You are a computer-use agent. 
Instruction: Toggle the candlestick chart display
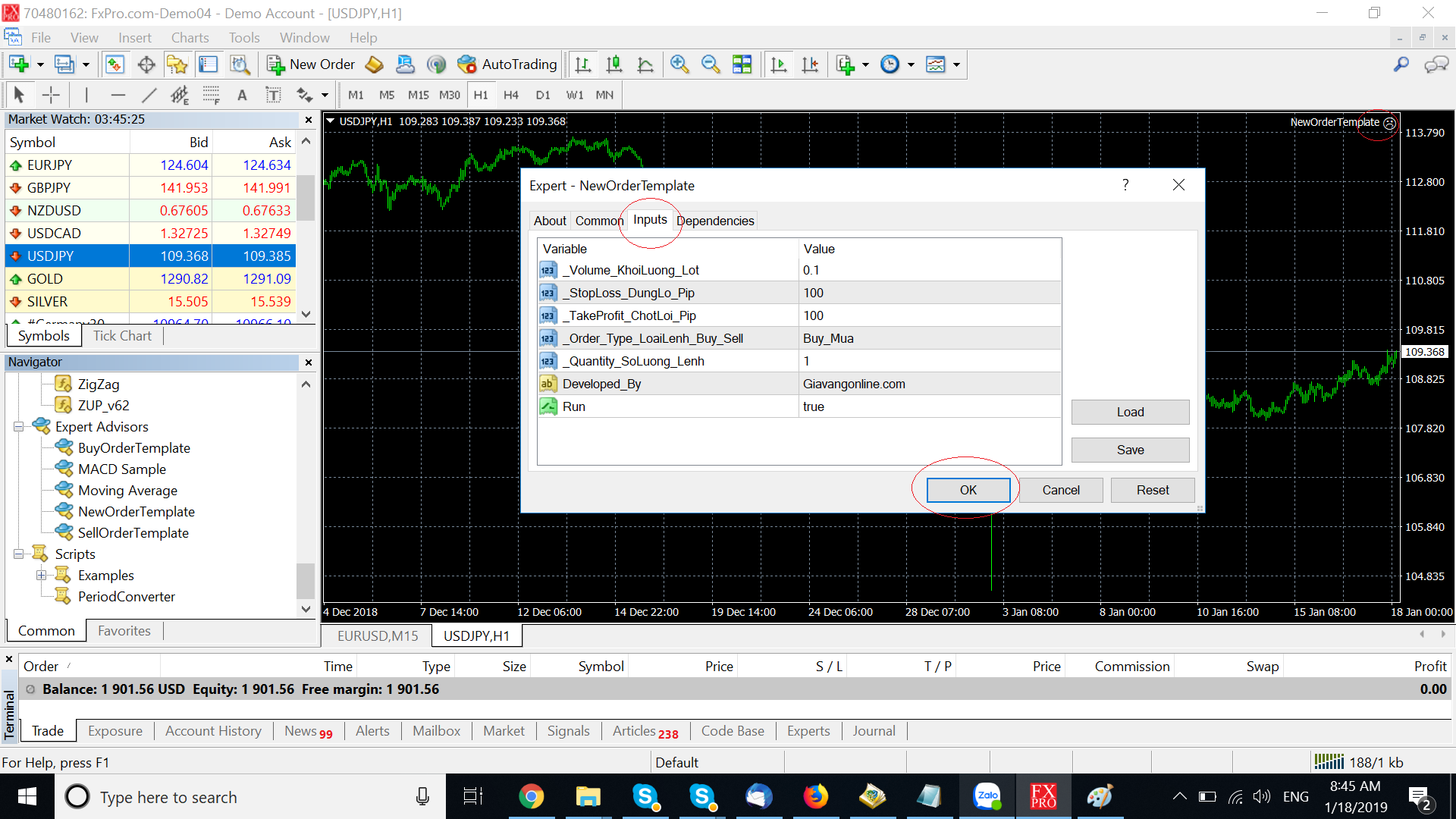click(x=614, y=64)
